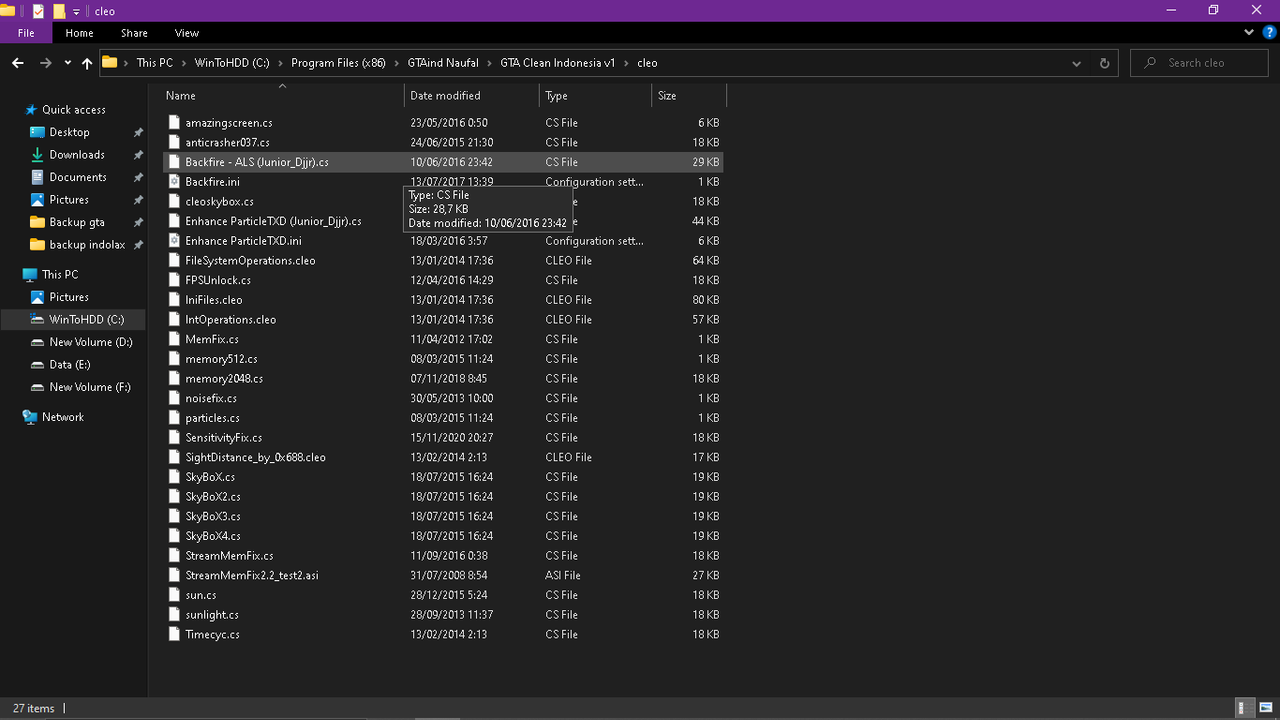Screen dimensions: 1280x720
Task: Click 'WinToHDD (C:)' in address breadcrumb
Action: [231, 63]
